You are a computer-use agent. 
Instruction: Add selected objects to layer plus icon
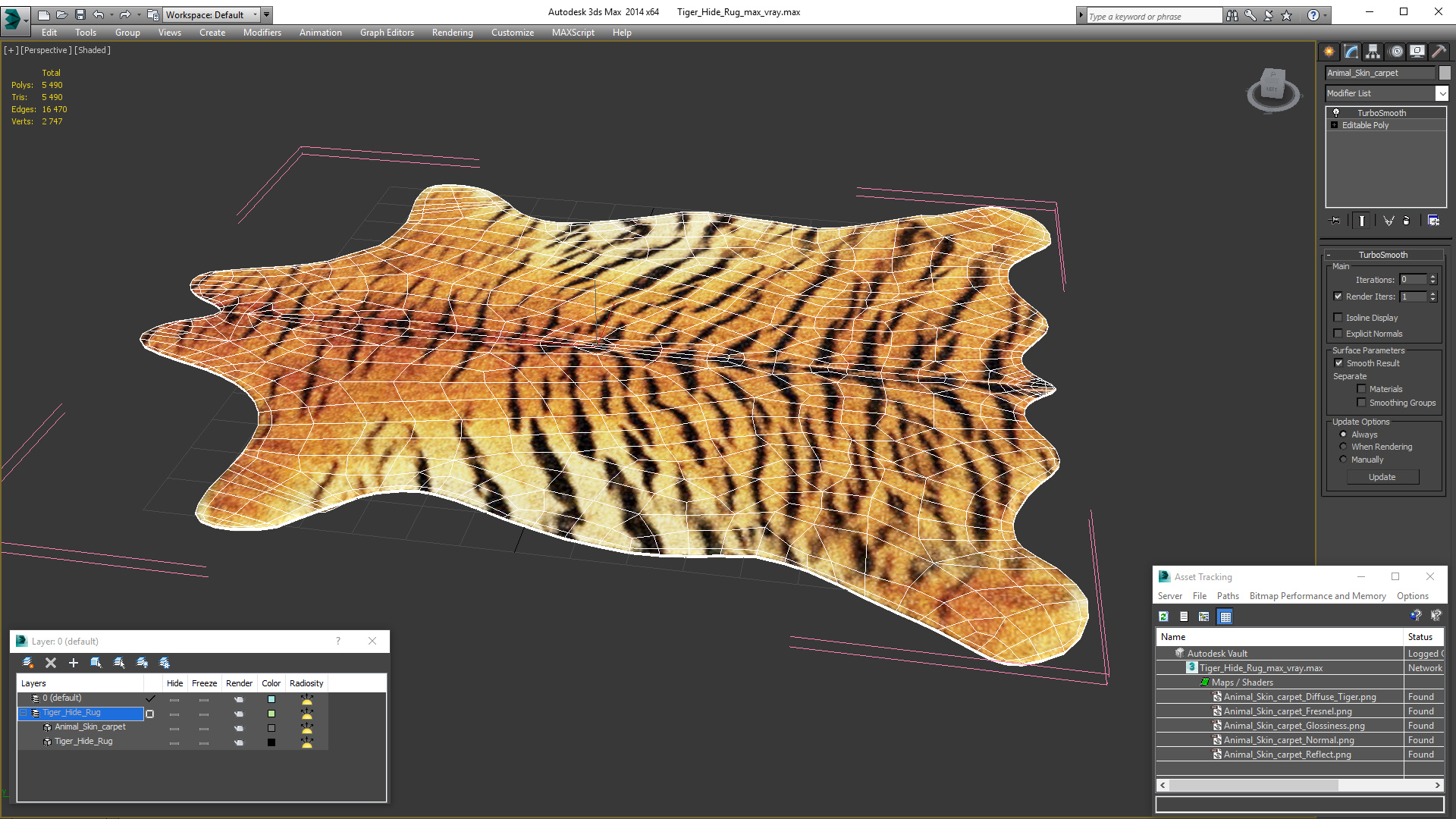pos(74,663)
